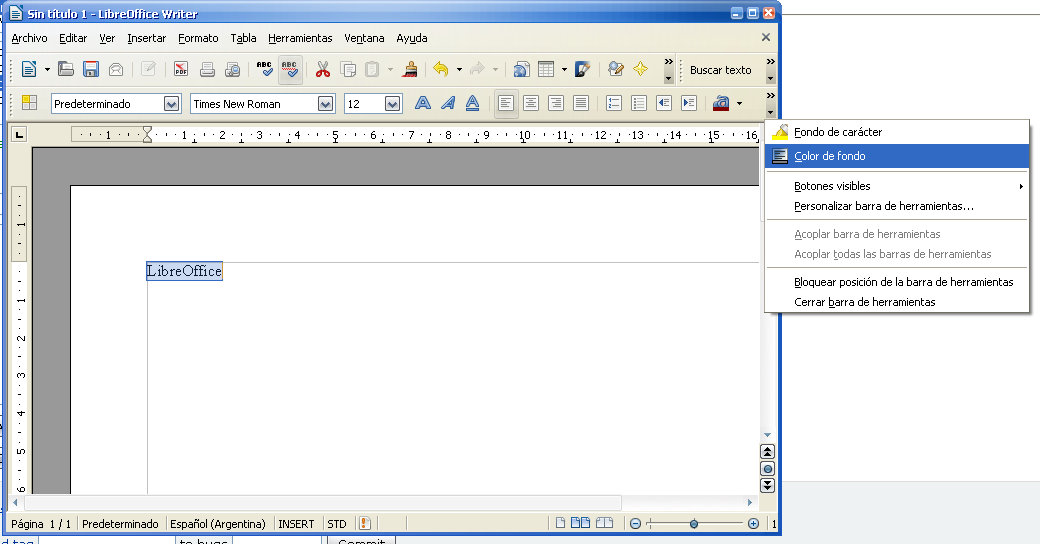Center align the paragraph

point(531,103)
